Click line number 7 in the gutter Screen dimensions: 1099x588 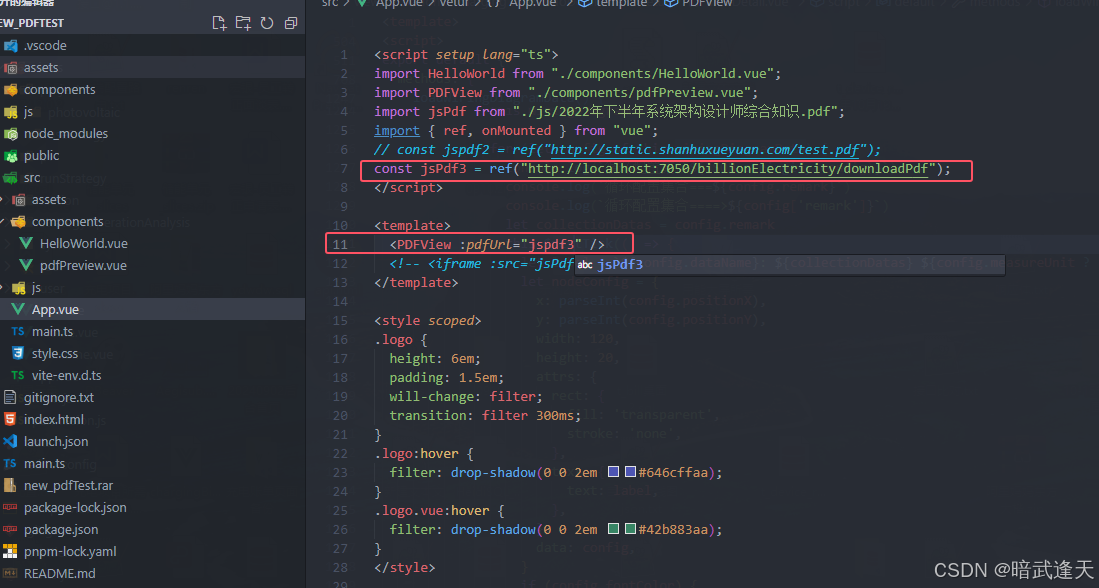point(344,168)
